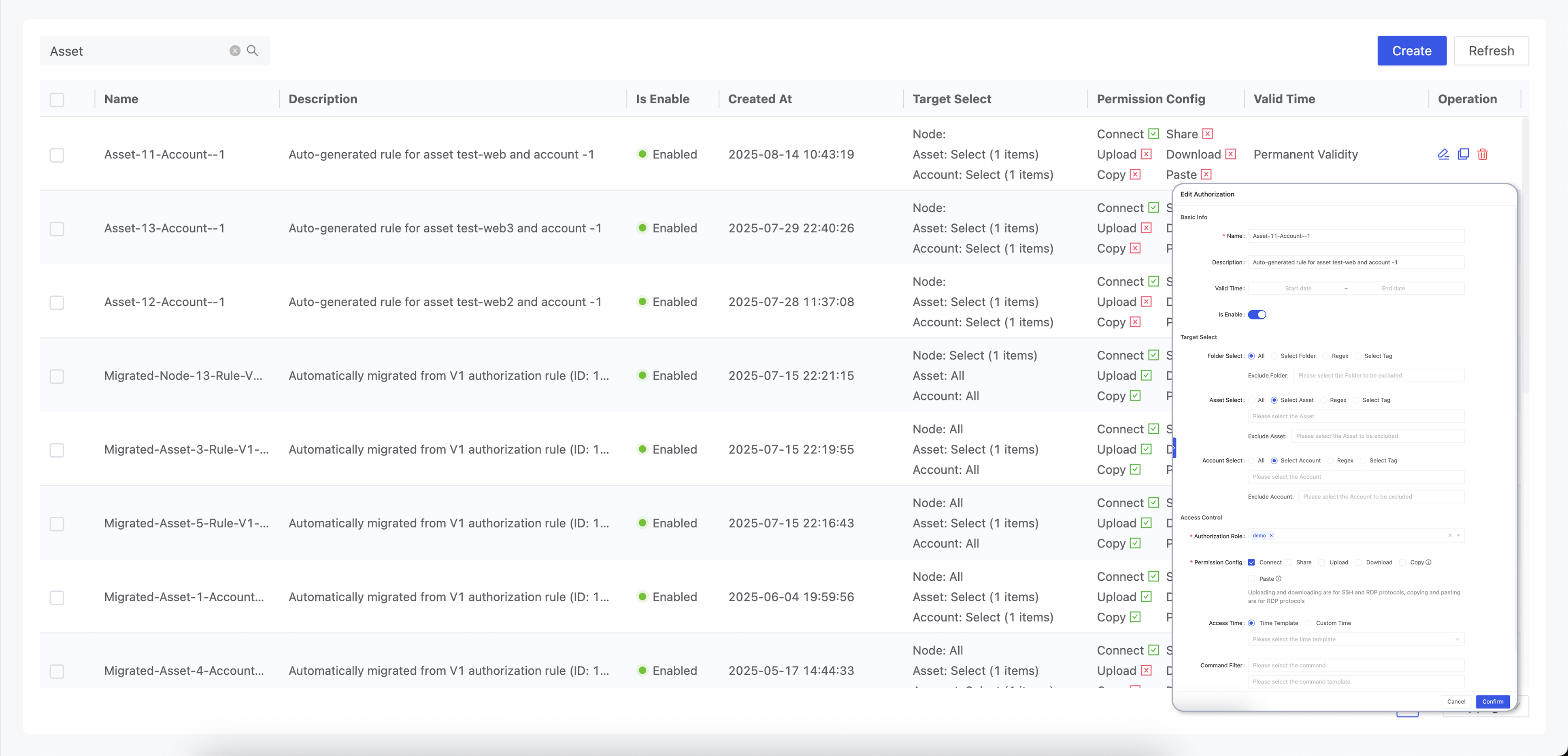1568x756 pixels.
Task: Select the row checkbox for Asset-13-Account--1
Action: click(57, 228)
